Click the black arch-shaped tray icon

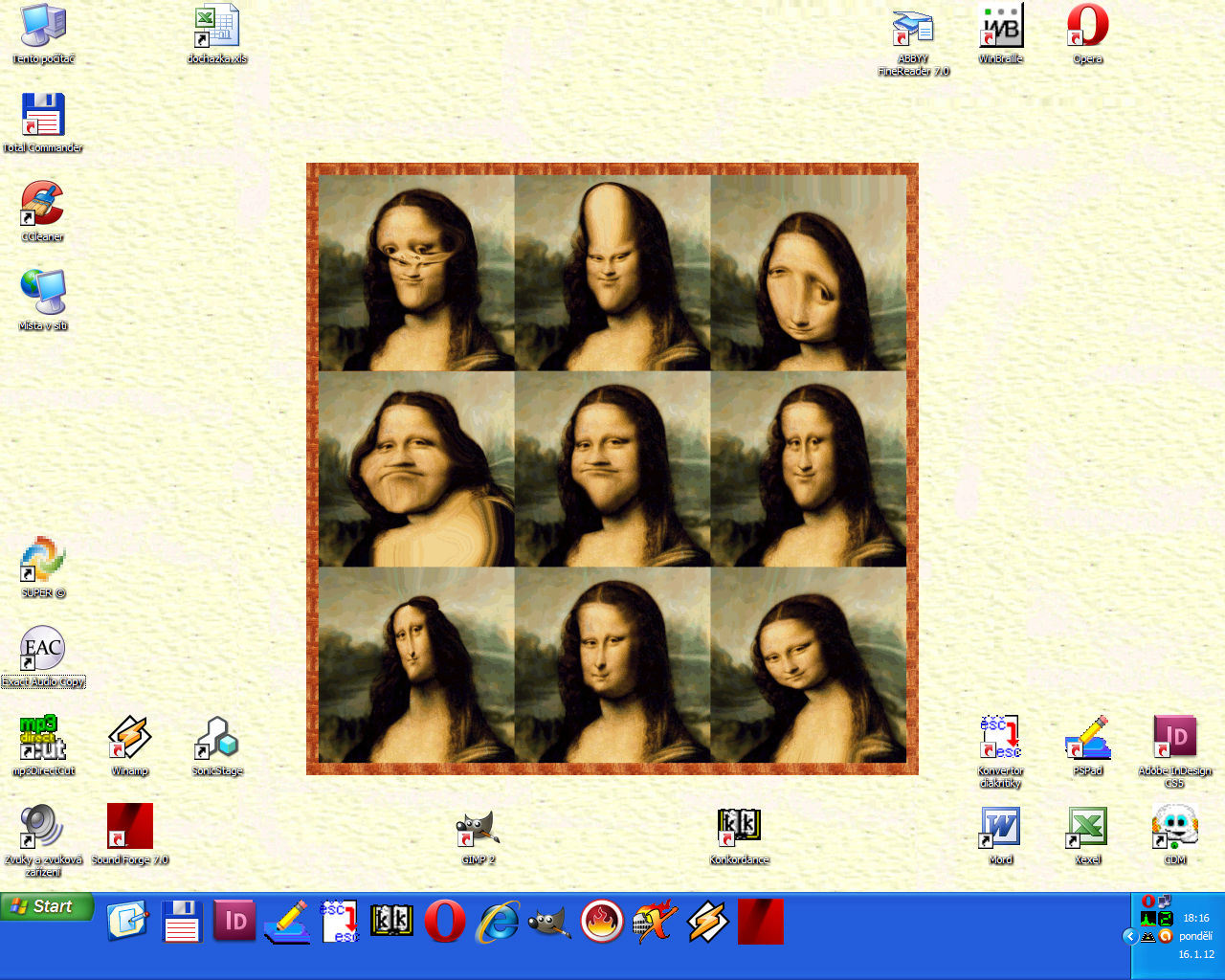coord(1148,936)
